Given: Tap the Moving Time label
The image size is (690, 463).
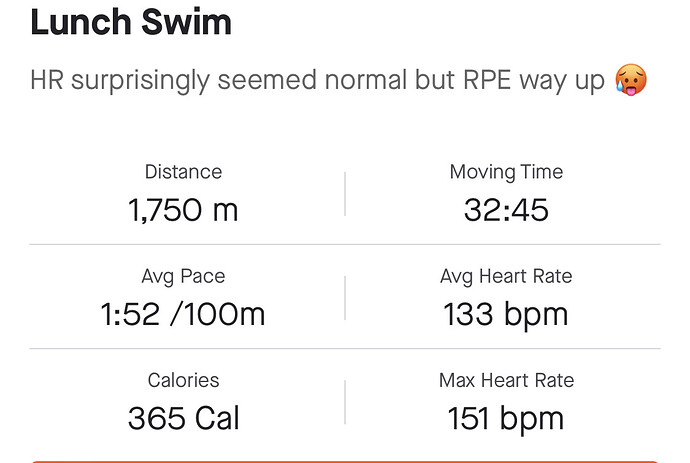Looking at the screenshot, I should pos(506,172).
